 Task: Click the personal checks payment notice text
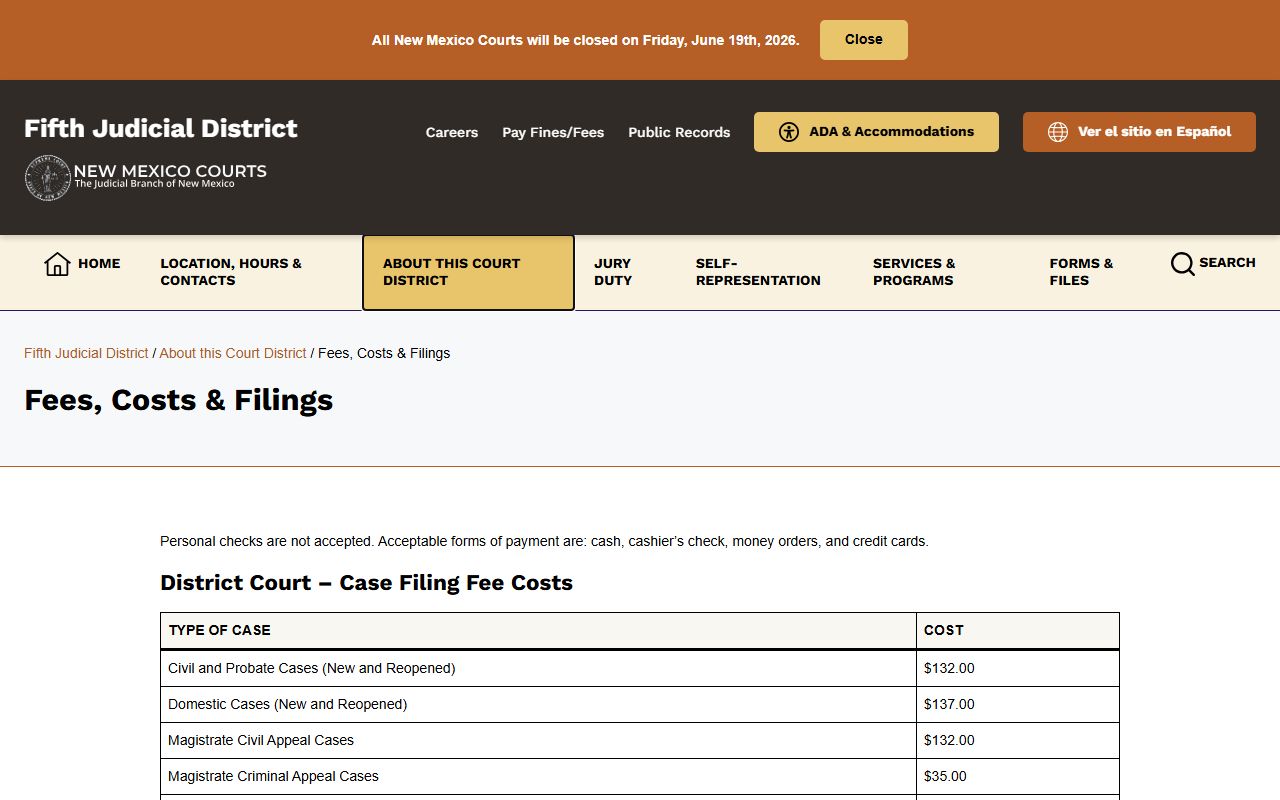click(x=544, y=541)
